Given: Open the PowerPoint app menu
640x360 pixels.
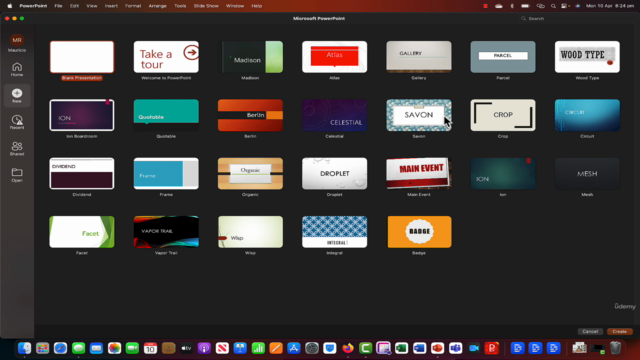Looking at the screenshot, I should point(33,6).
